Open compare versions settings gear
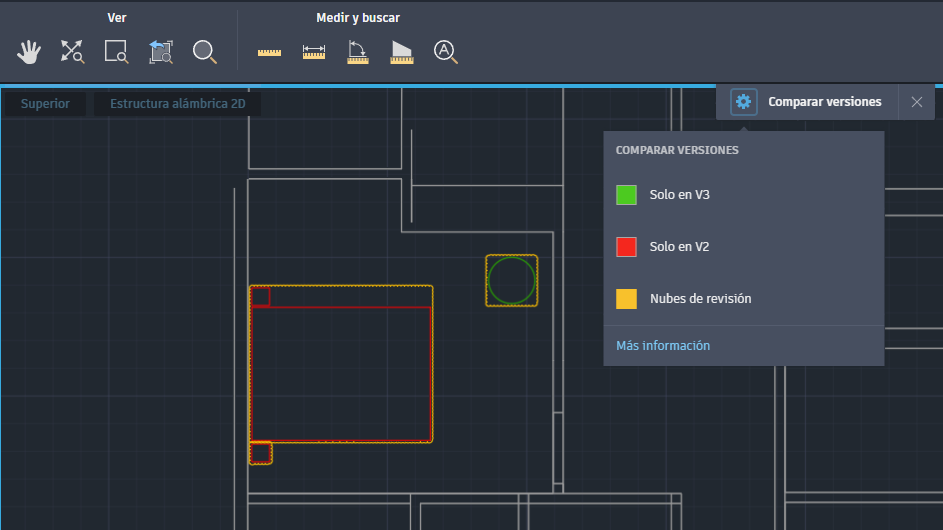This screenshot has height=530, width=943. 743,102
